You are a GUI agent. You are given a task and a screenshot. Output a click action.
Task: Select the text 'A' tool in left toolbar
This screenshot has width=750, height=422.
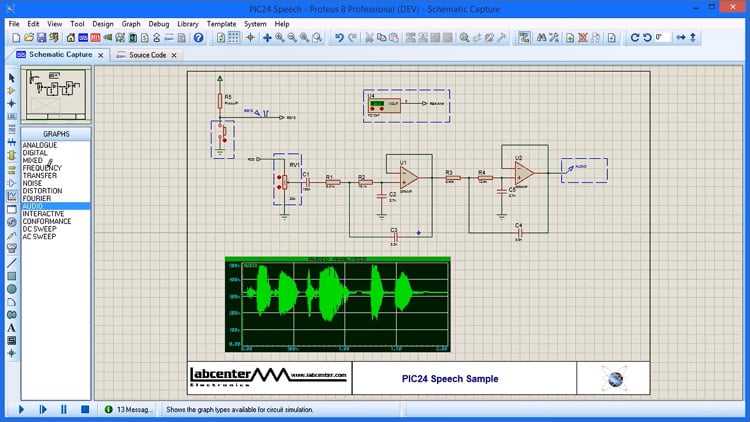tap(12, 327)
